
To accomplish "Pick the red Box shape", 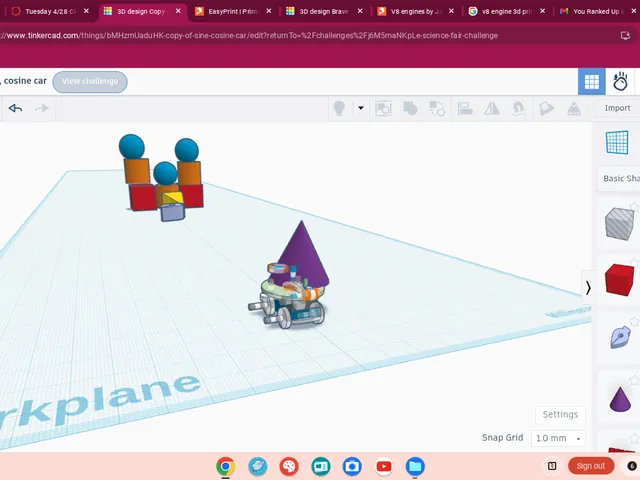I will click(619, 280).
